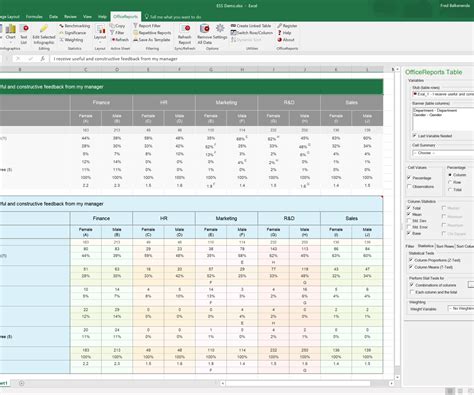Open the Review ribbon tab
Image resolution: width=474 pixels, height=395 pixels.
(x=70, y=16)
